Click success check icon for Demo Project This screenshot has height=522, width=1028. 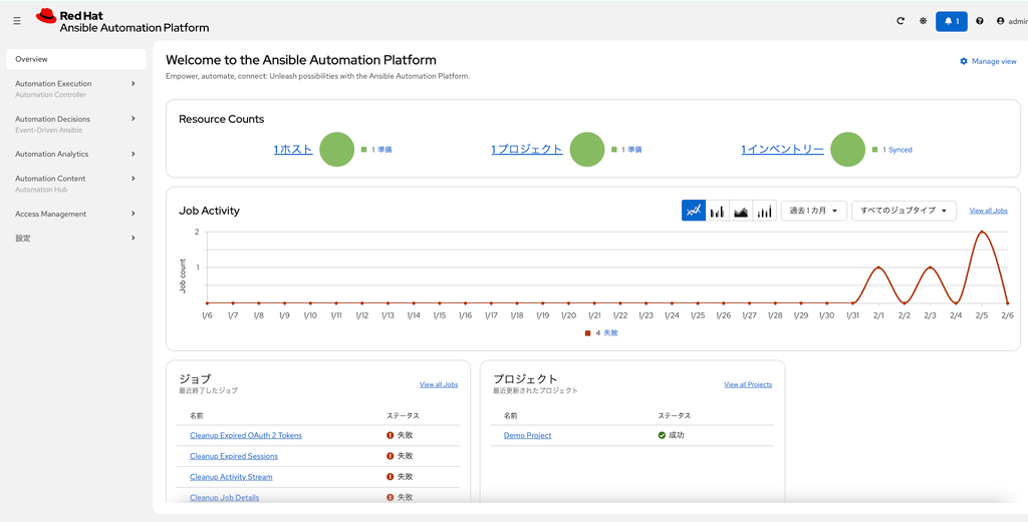click(x=662, y=435)
